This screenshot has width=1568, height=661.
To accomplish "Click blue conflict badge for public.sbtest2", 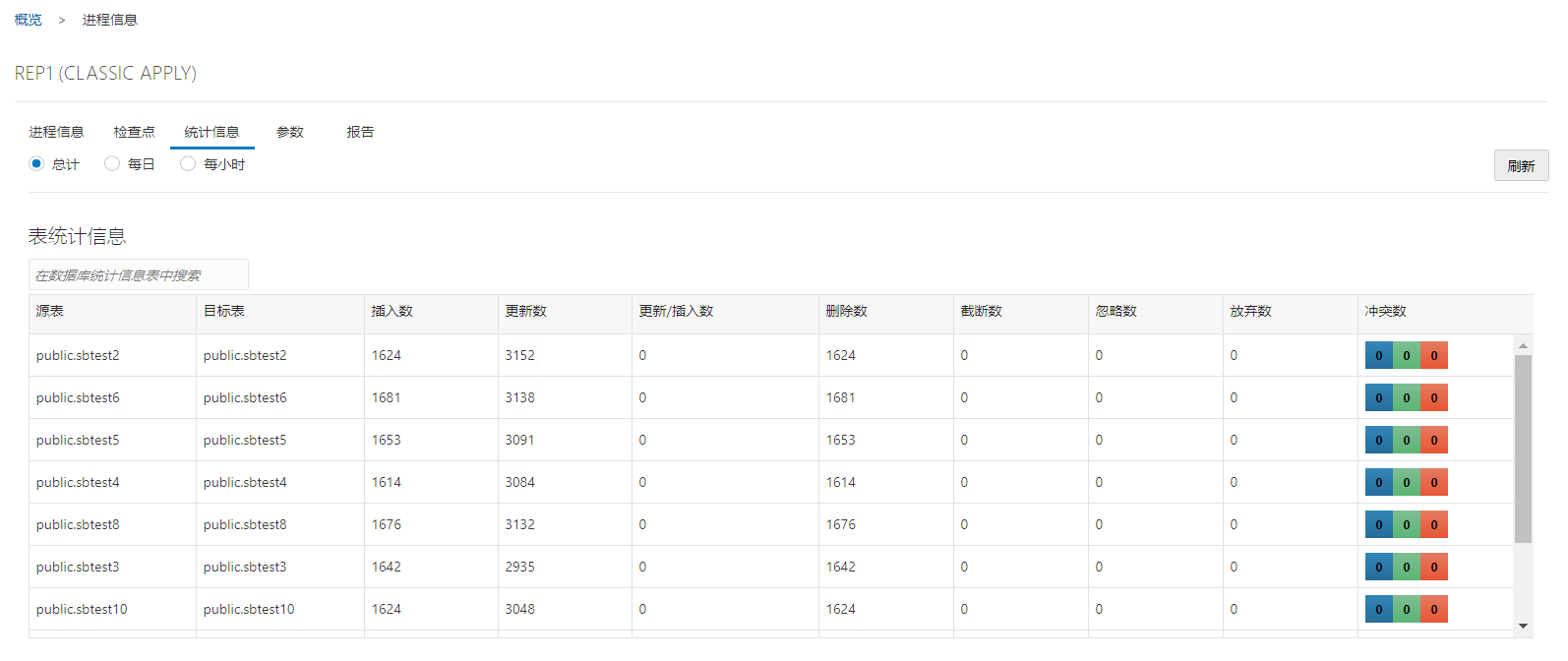I will tap(1378, 356).
